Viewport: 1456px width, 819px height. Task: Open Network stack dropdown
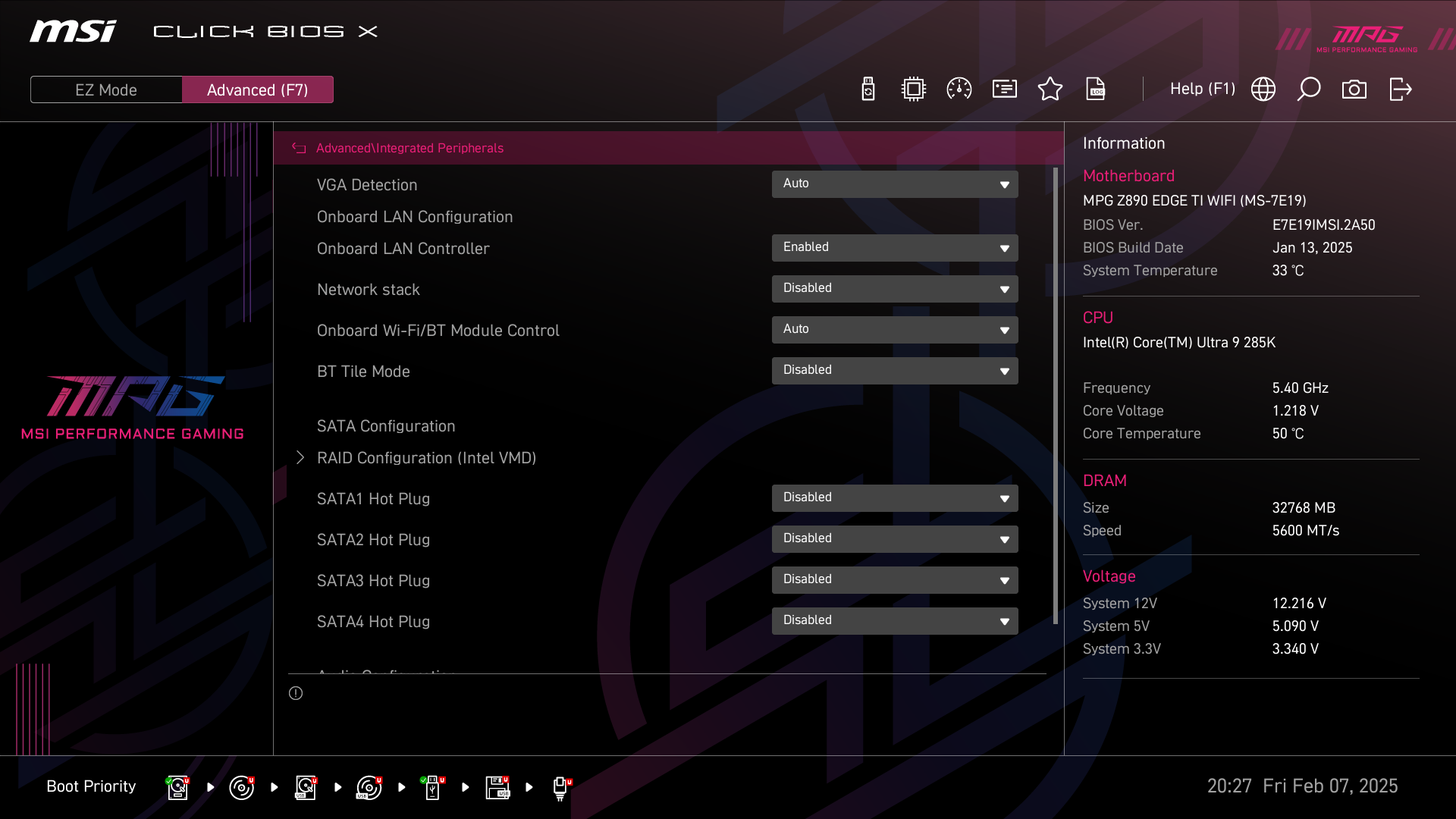click(895, 289)
